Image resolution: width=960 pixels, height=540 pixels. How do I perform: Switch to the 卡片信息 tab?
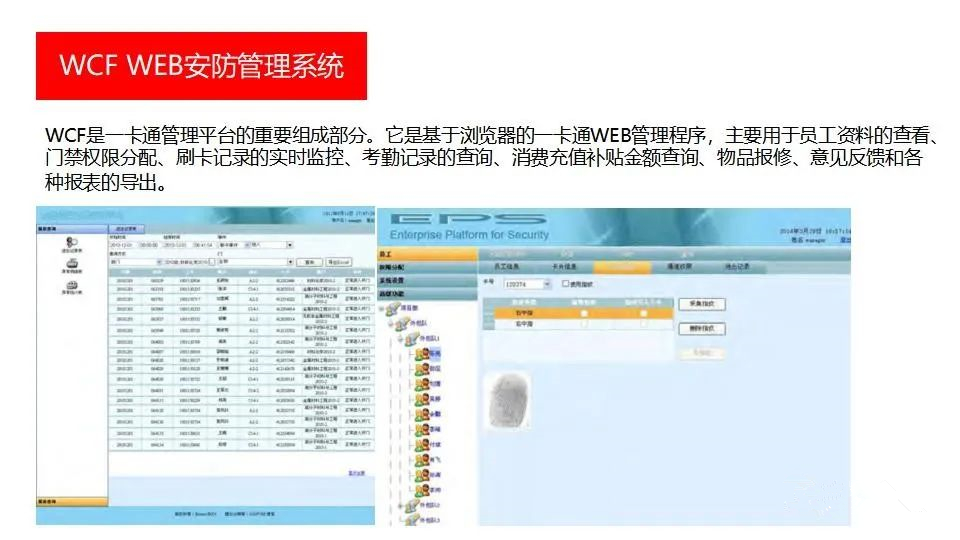[x=564, y=267]
